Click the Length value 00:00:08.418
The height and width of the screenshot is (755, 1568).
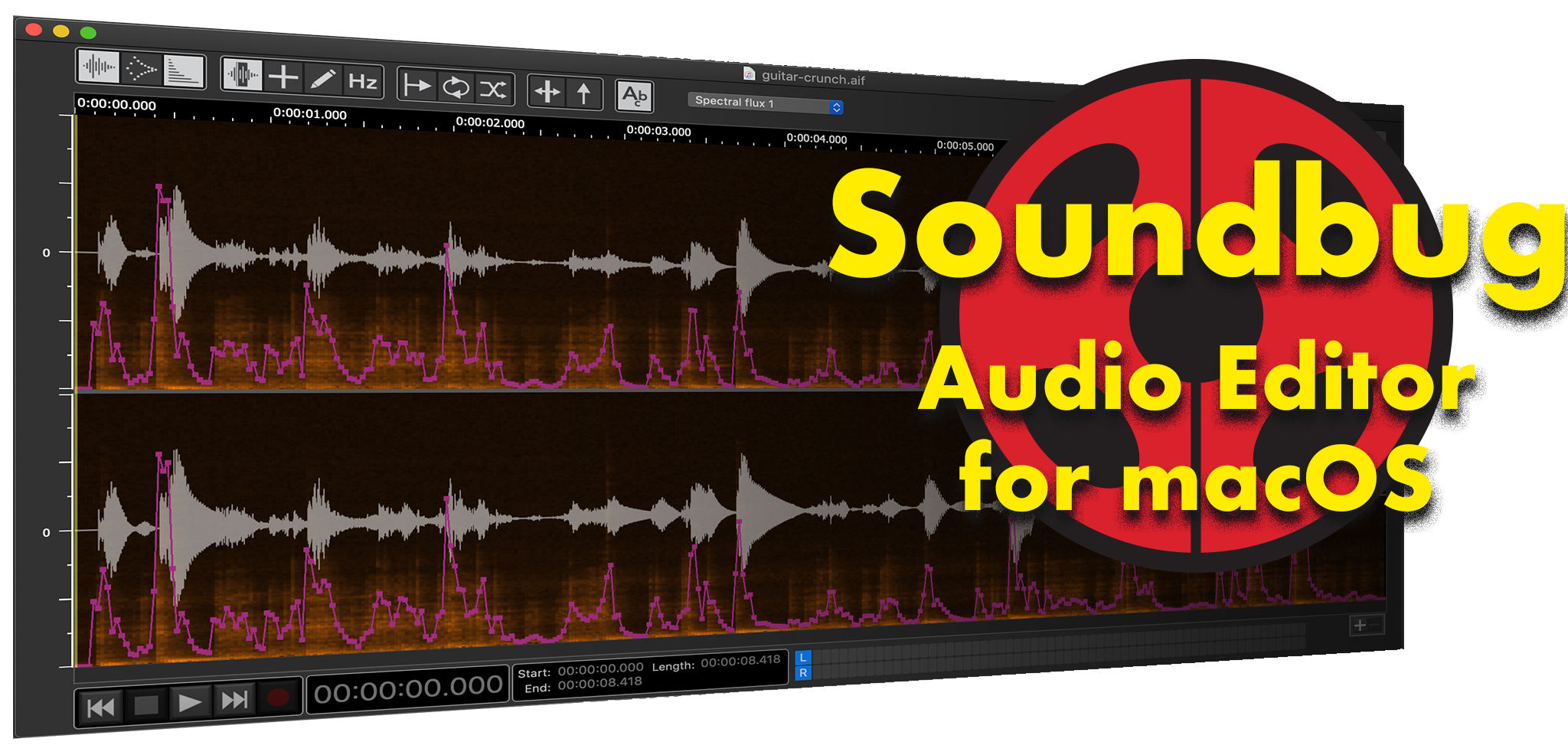(x=740, y=661)
